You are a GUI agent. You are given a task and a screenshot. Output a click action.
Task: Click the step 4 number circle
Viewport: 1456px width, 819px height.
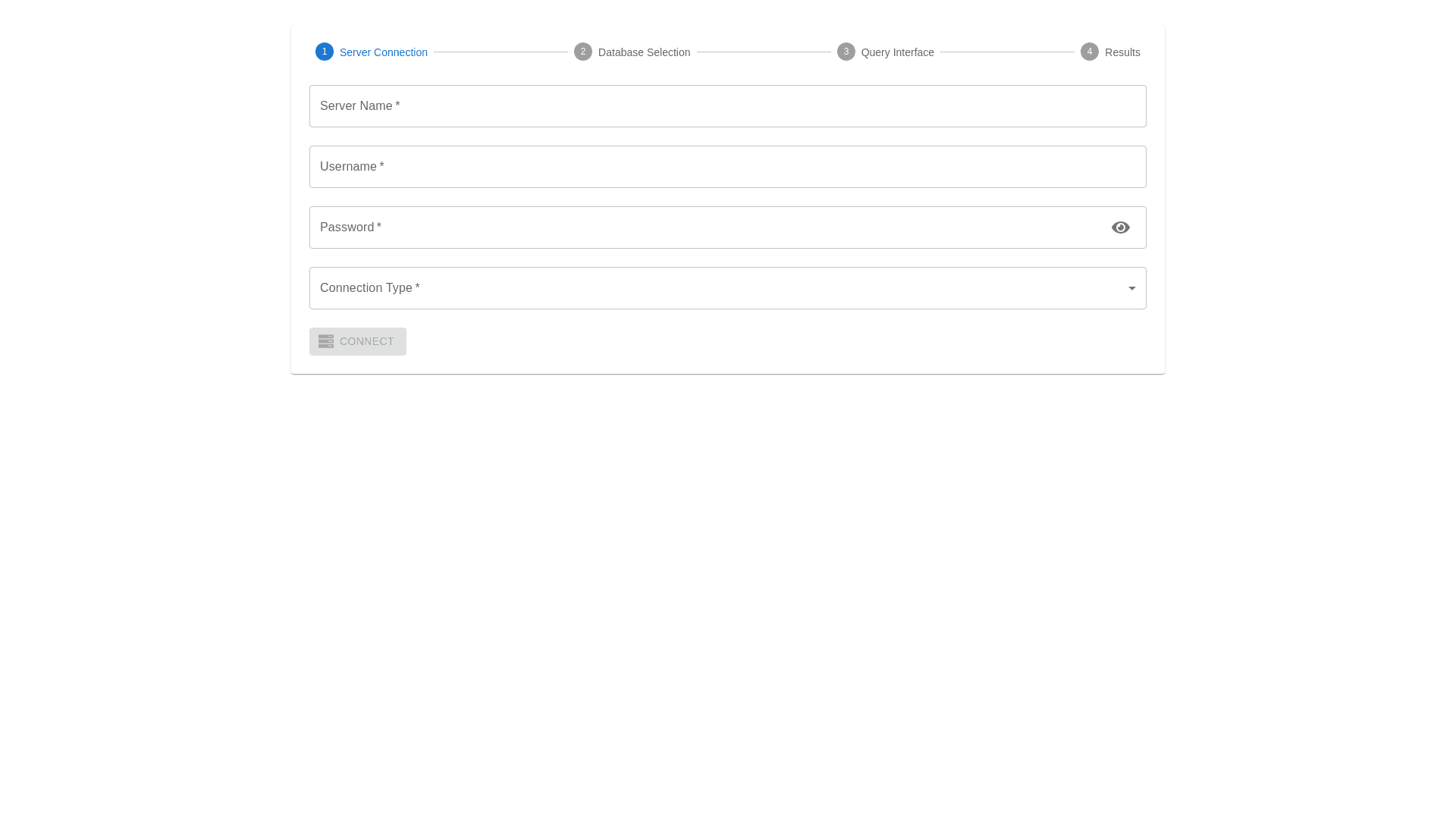pyautogui.click(x=1090, y=52)
